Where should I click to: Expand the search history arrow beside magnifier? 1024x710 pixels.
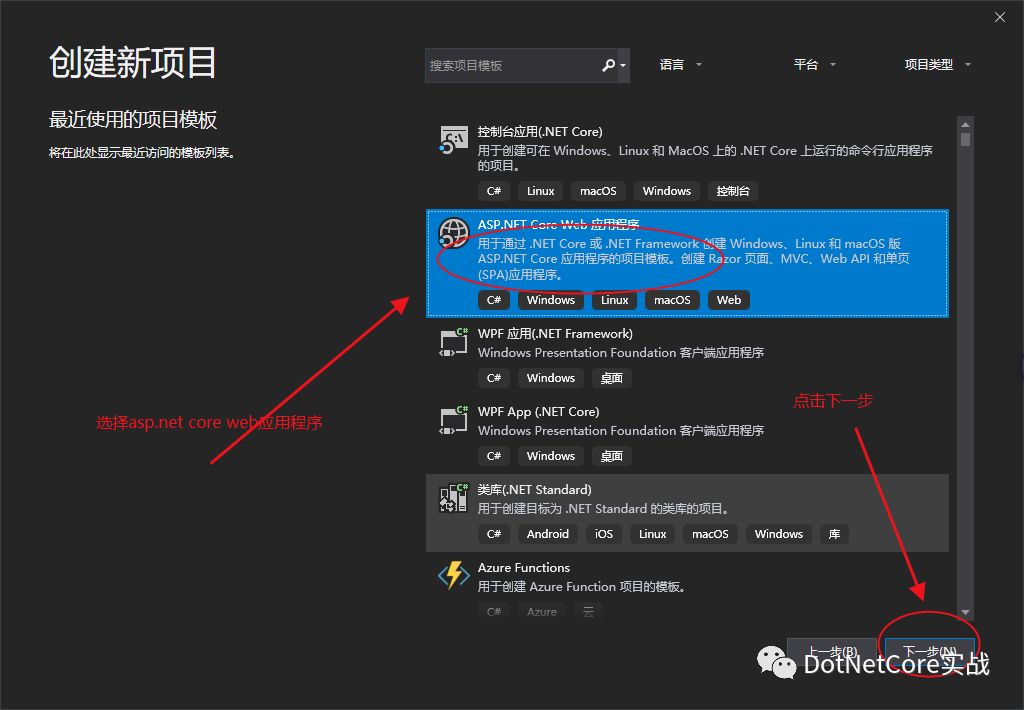click(x=623, y=66)
